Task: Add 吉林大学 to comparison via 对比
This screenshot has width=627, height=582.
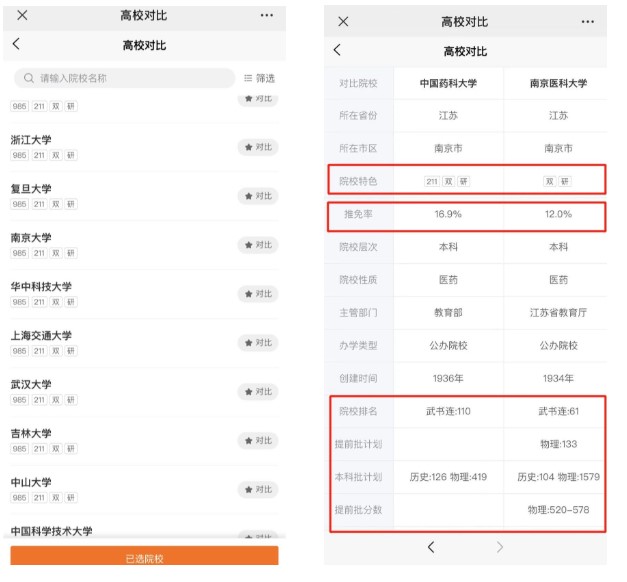Action: (258, 440)
